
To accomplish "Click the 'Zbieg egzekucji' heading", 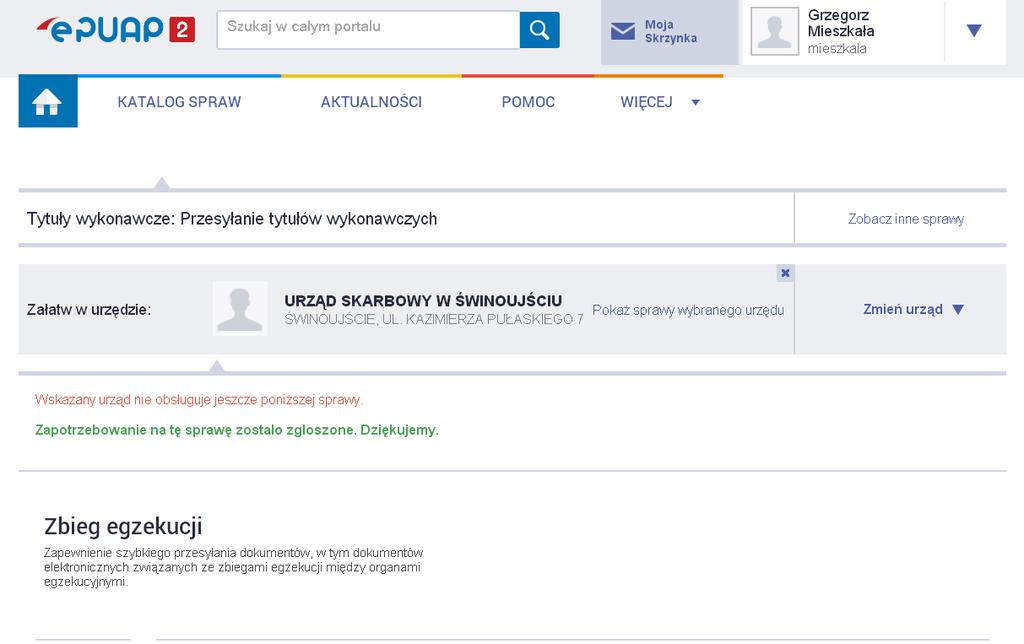I will (x=123, y=526).
